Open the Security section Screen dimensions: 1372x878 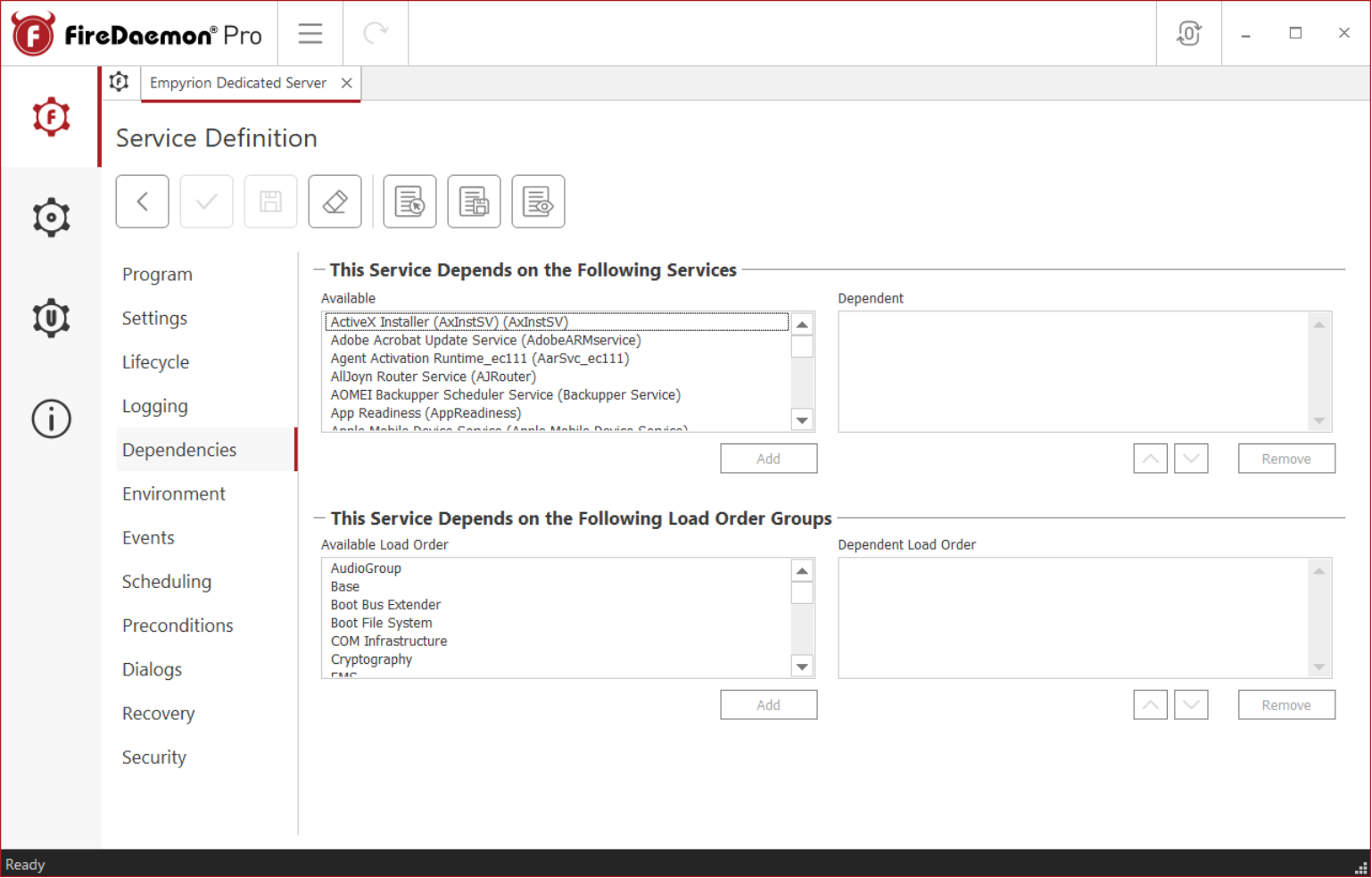point(154,757)
